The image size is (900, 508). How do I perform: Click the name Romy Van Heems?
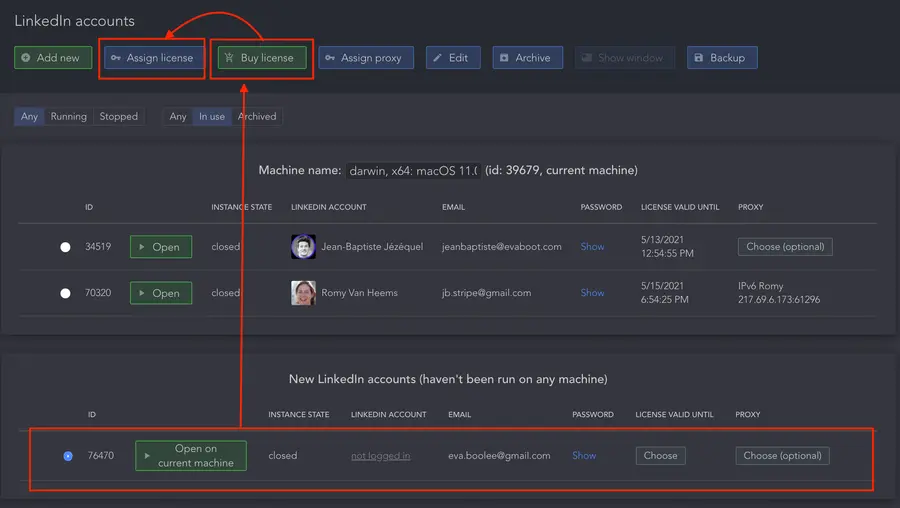(359, 293)
